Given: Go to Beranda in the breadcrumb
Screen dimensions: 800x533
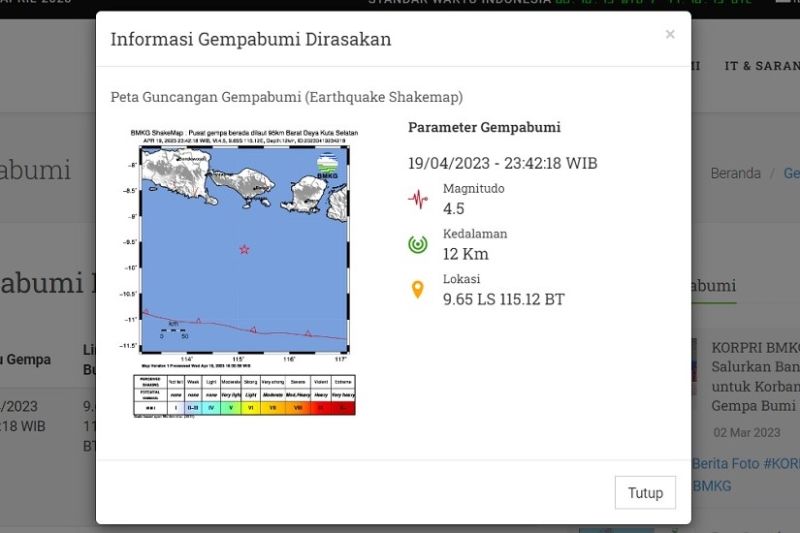Looking at the screenshot, I should 735,173.
